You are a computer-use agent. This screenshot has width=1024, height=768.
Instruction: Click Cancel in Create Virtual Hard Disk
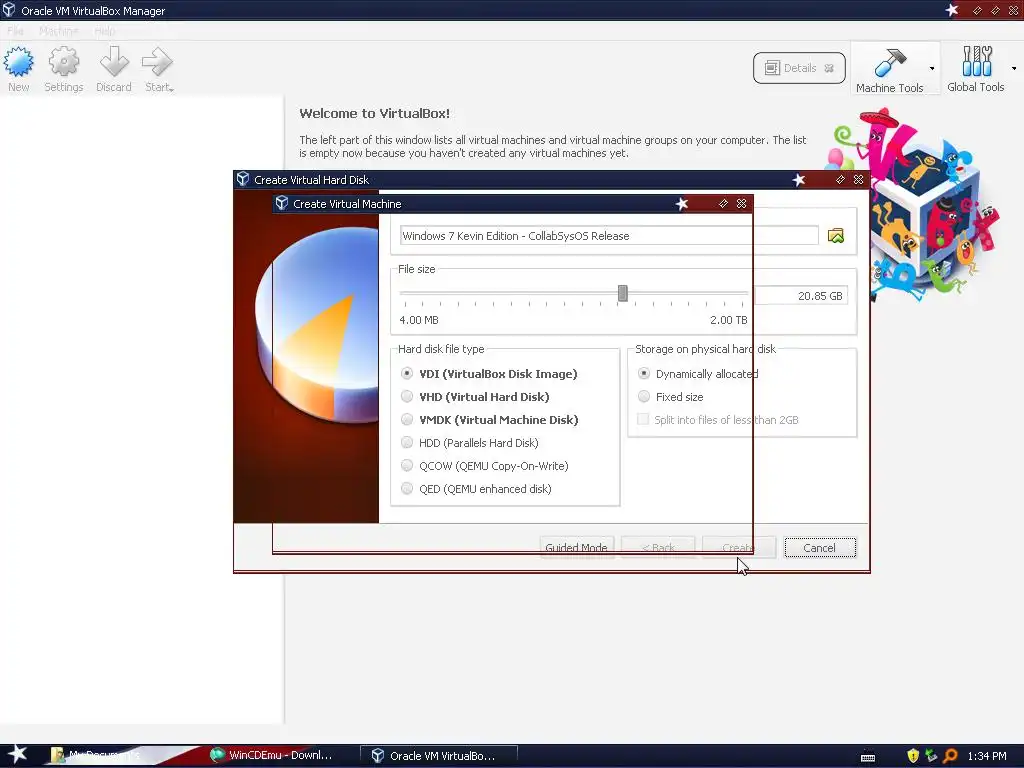(820, 547)
